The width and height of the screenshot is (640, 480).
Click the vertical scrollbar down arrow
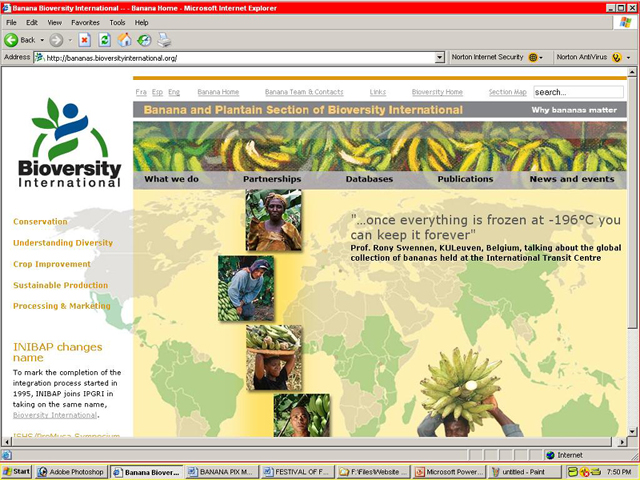click(632, 431)
